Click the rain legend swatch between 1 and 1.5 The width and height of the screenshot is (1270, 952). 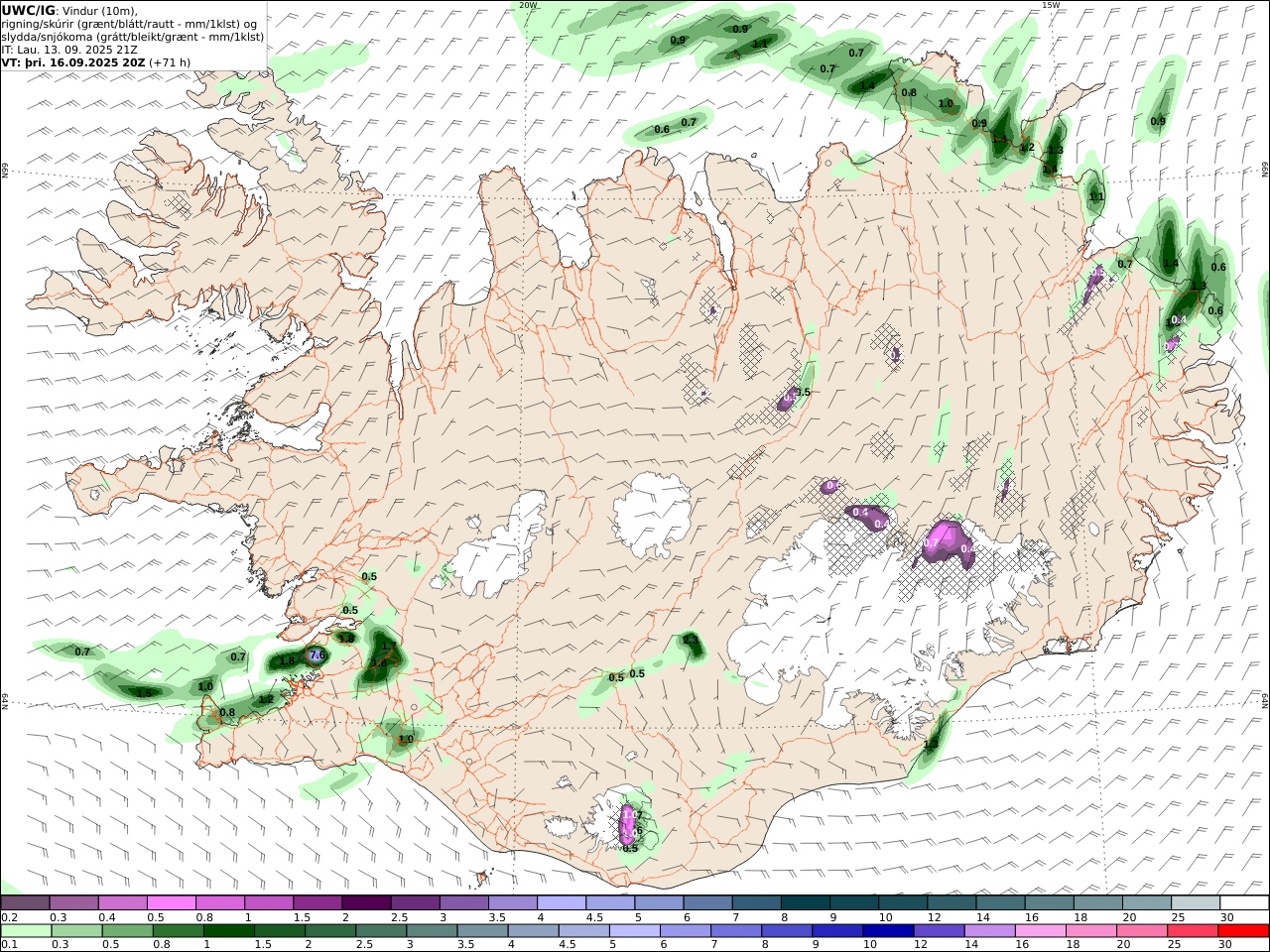tap(228, 931)
